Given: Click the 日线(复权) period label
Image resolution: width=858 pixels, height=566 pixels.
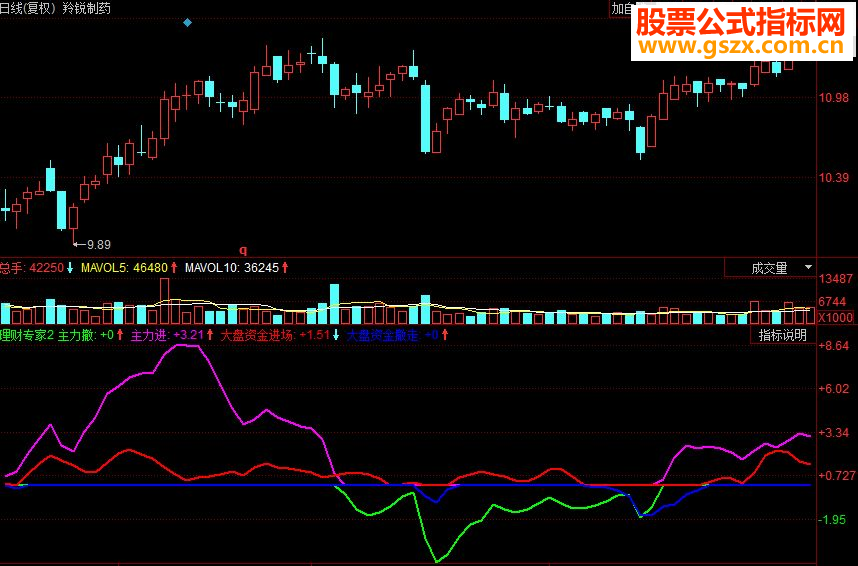Looking at the screenshot, I should click(29, 8).
